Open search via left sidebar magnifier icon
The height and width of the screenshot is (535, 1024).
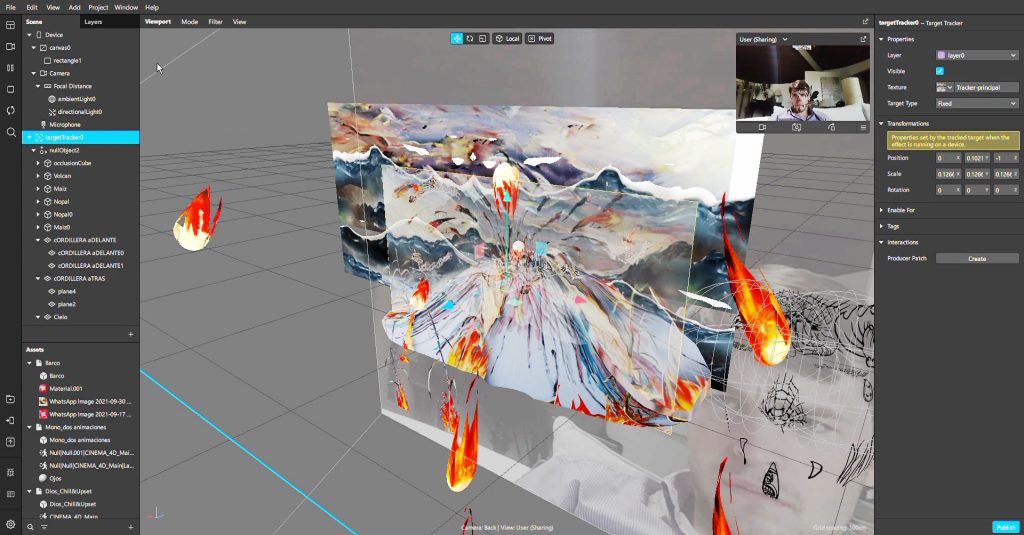(x=10, y=132)
